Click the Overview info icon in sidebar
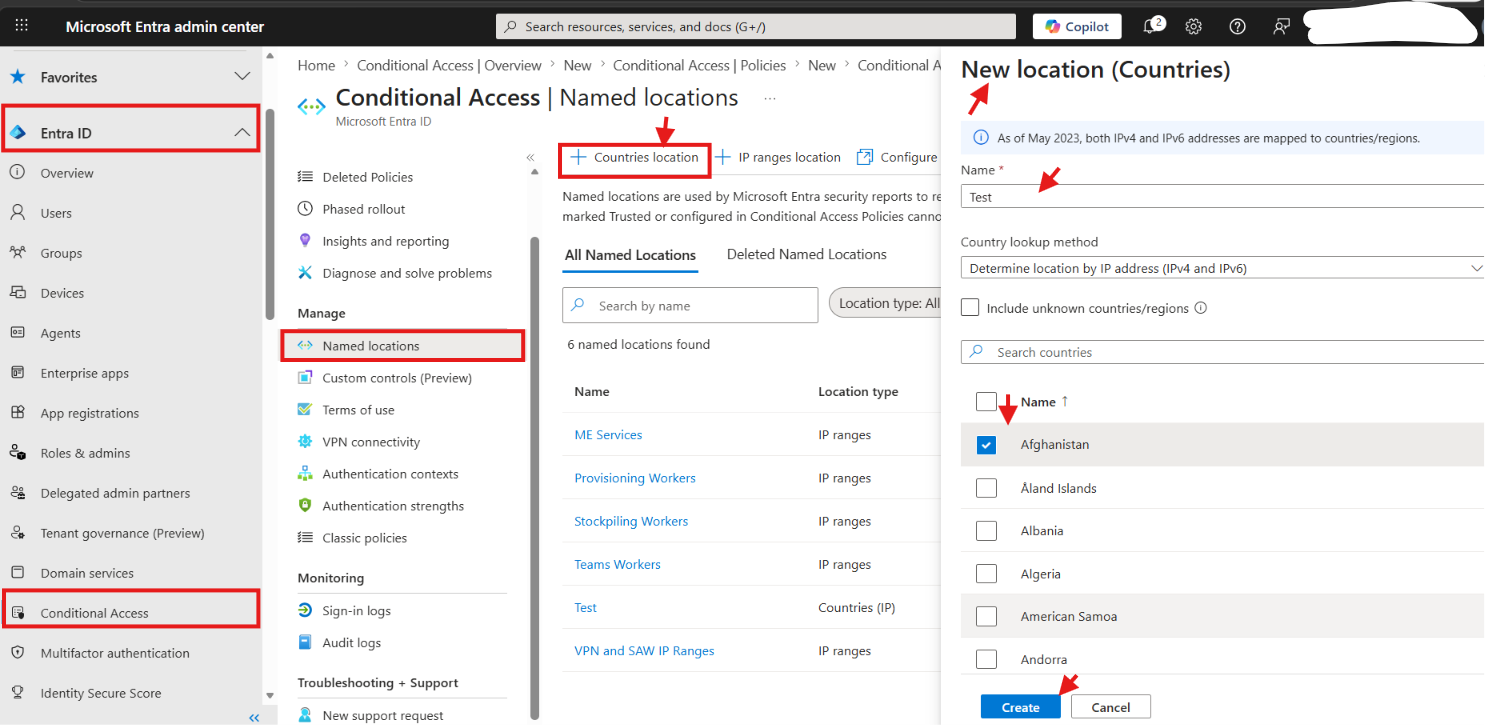Viewport: 1485px width, 725px height. click(x=18, y=173)
